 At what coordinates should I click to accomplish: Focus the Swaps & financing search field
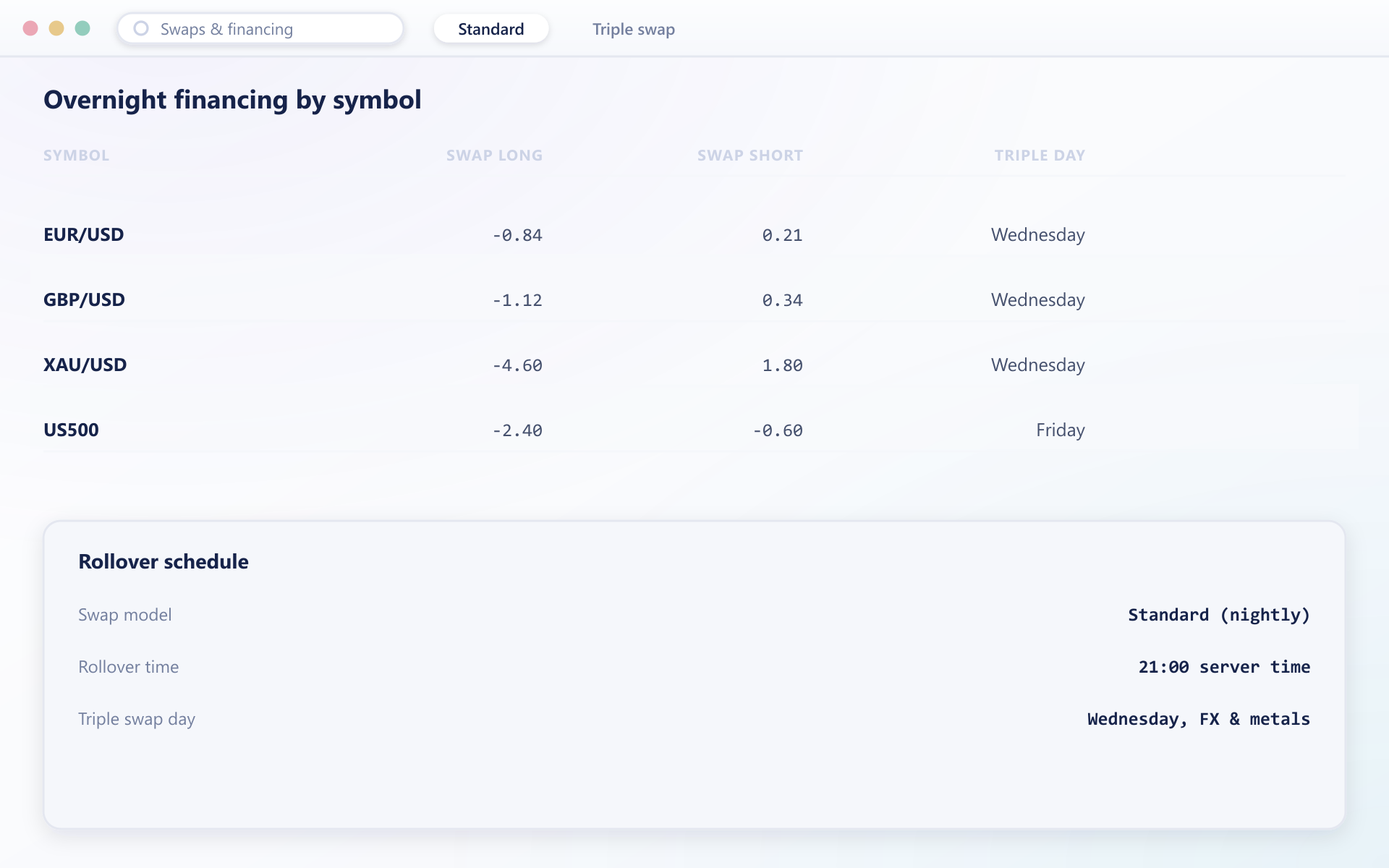[x=260, y=29]
